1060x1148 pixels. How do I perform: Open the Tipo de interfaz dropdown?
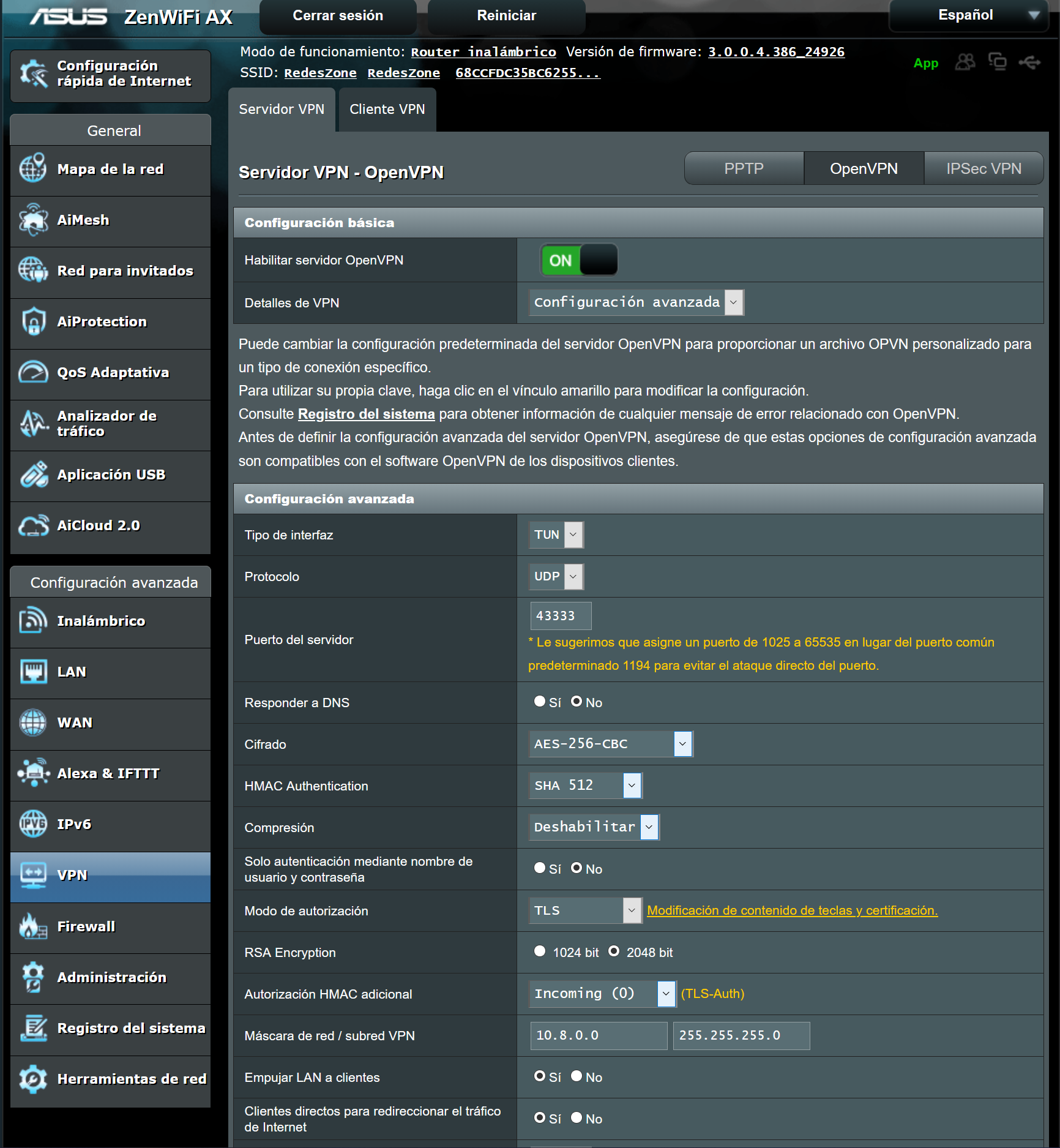pyautogui.click(x=556, y=535)
